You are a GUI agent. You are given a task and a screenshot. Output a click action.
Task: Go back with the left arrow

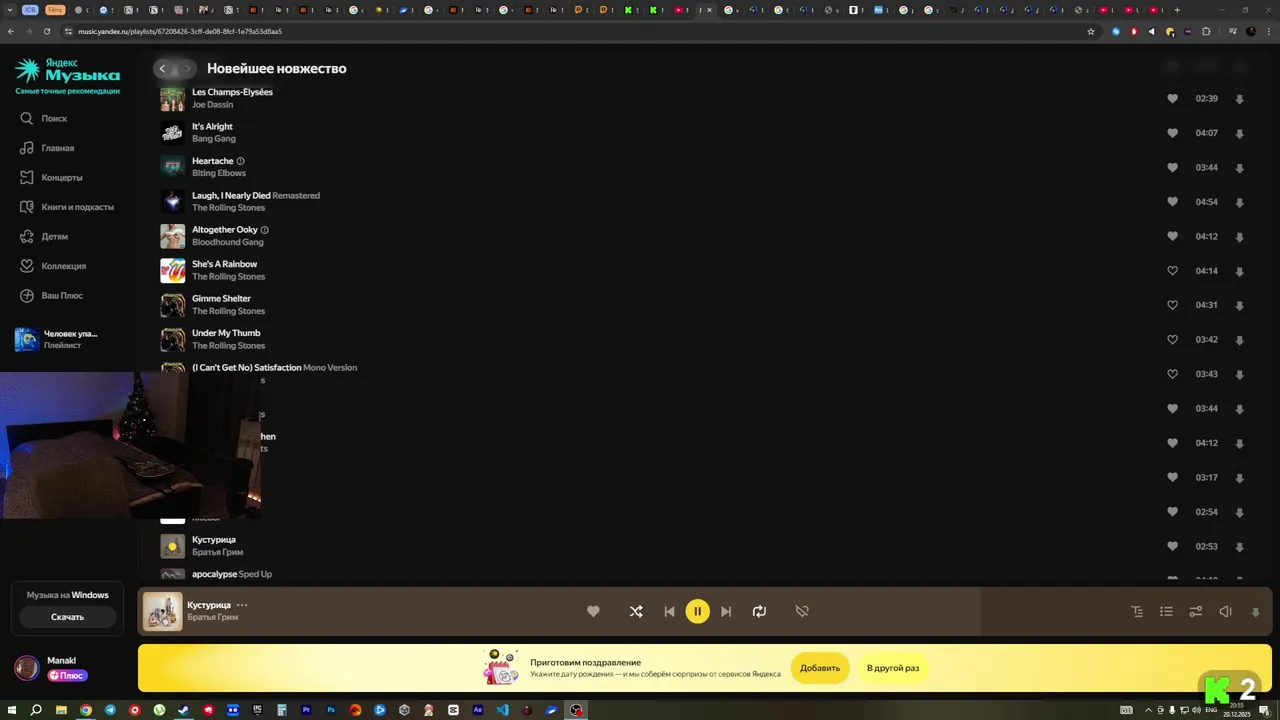[x=163, y=69]
